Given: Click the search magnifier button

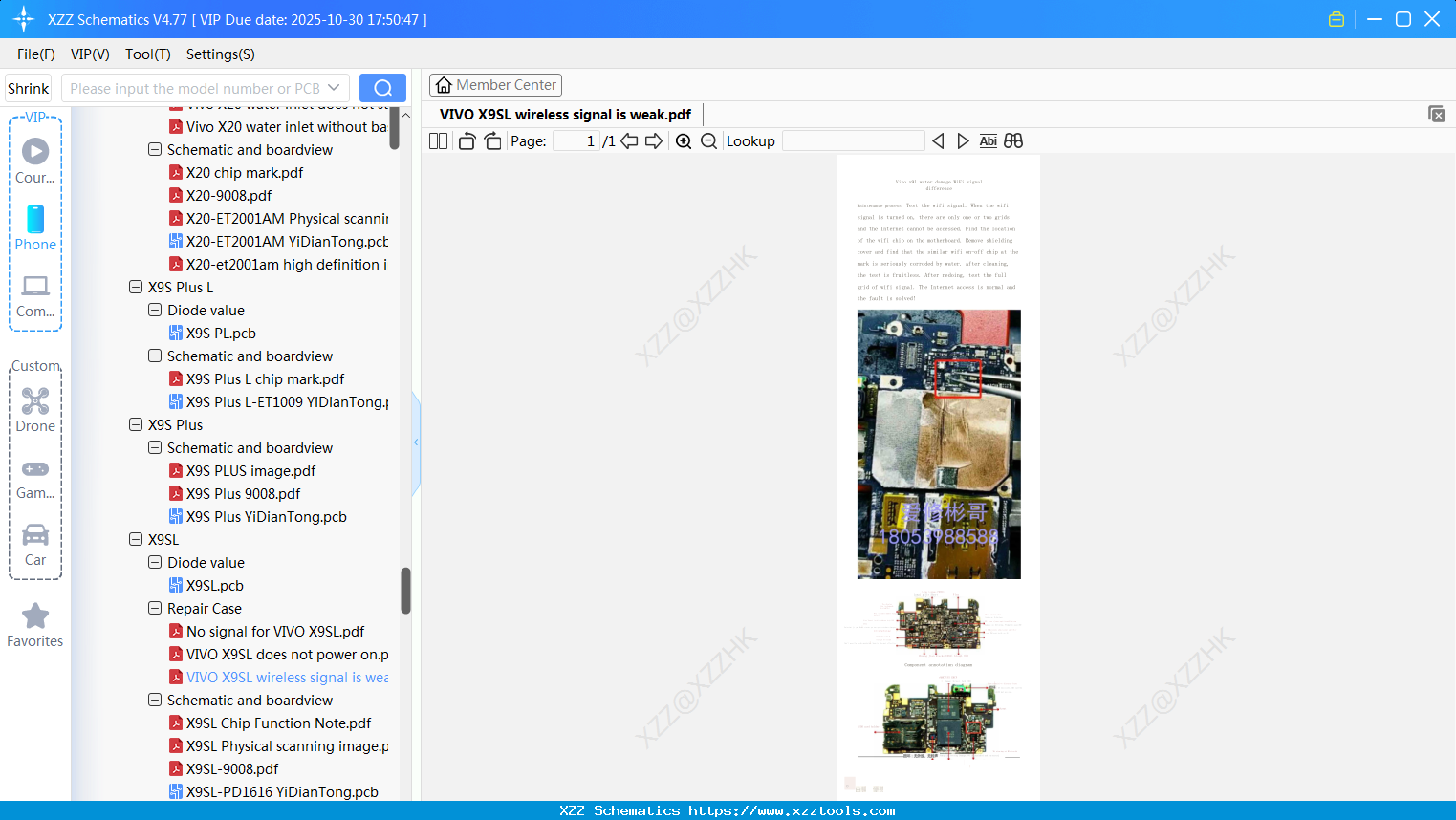Looking at the screenshot, I should coord(382,88).
